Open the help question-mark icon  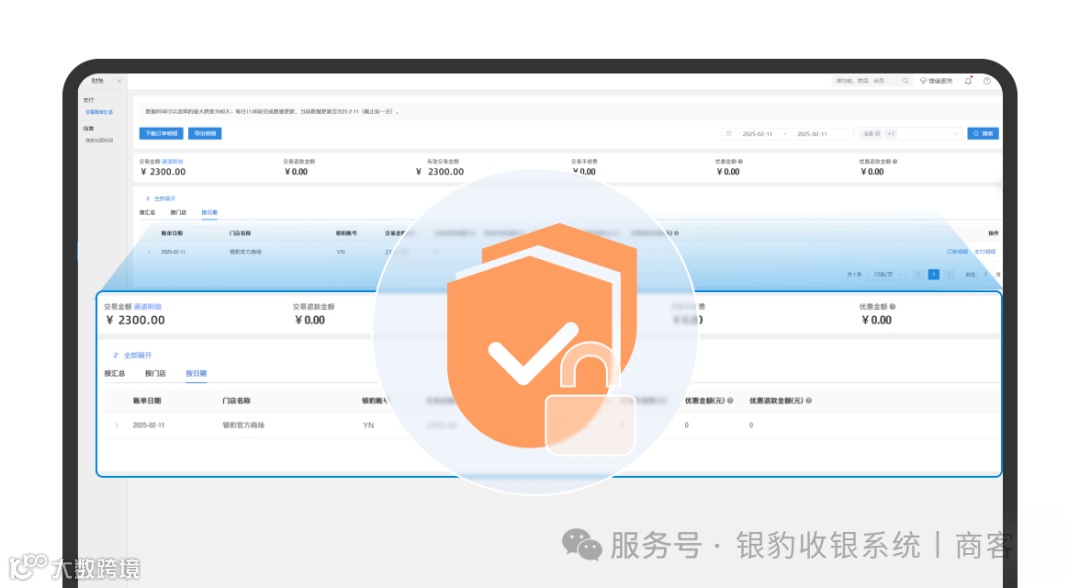(987, 81)
